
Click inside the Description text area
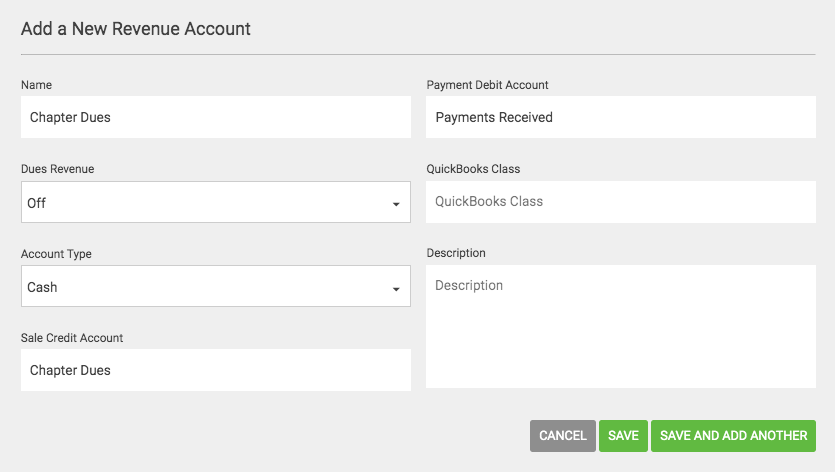click(x=620, y=327)
